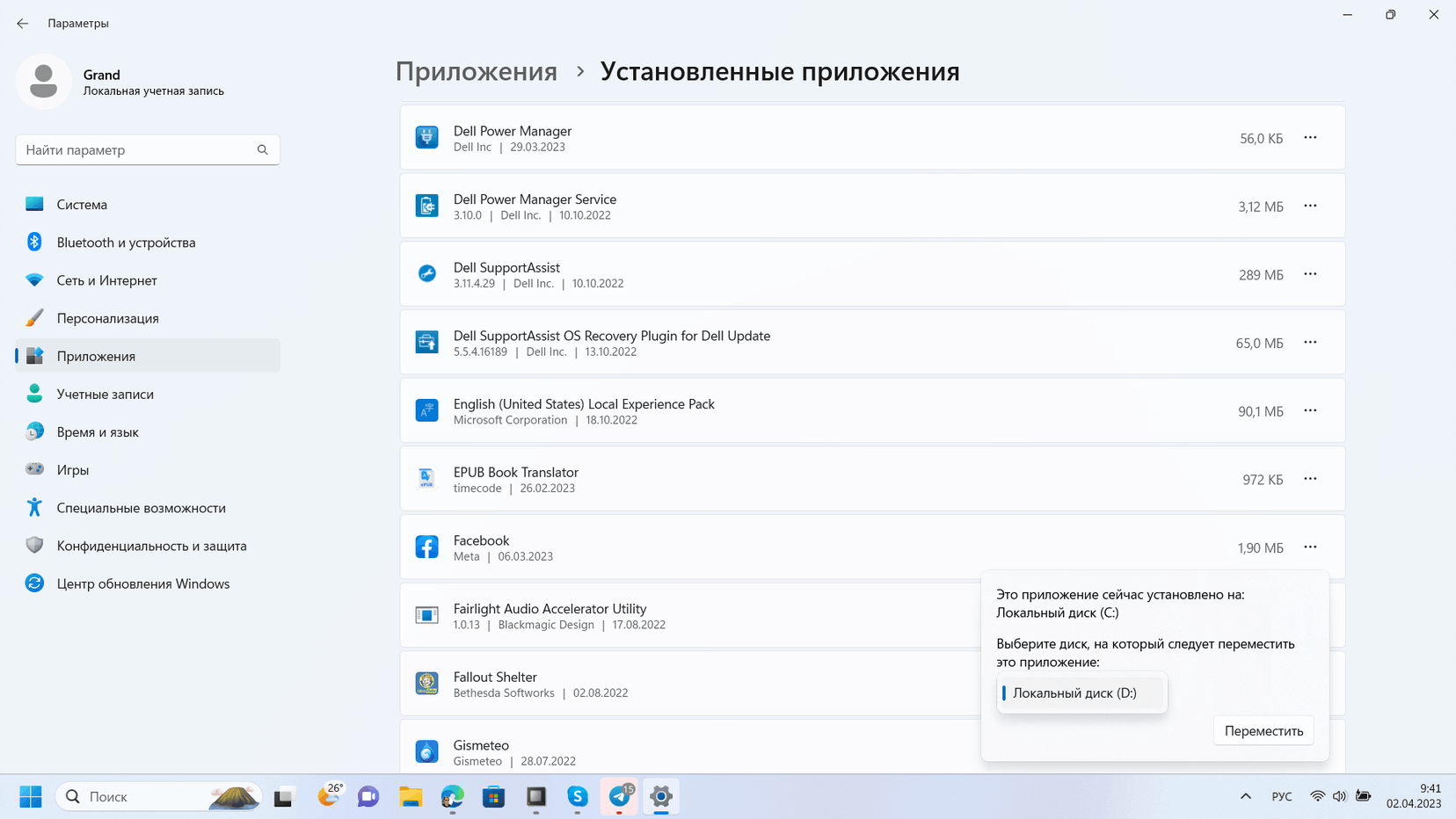Open Игры settings section
The height and width of the screenshot is (819, 1456).
click(148, 470)
